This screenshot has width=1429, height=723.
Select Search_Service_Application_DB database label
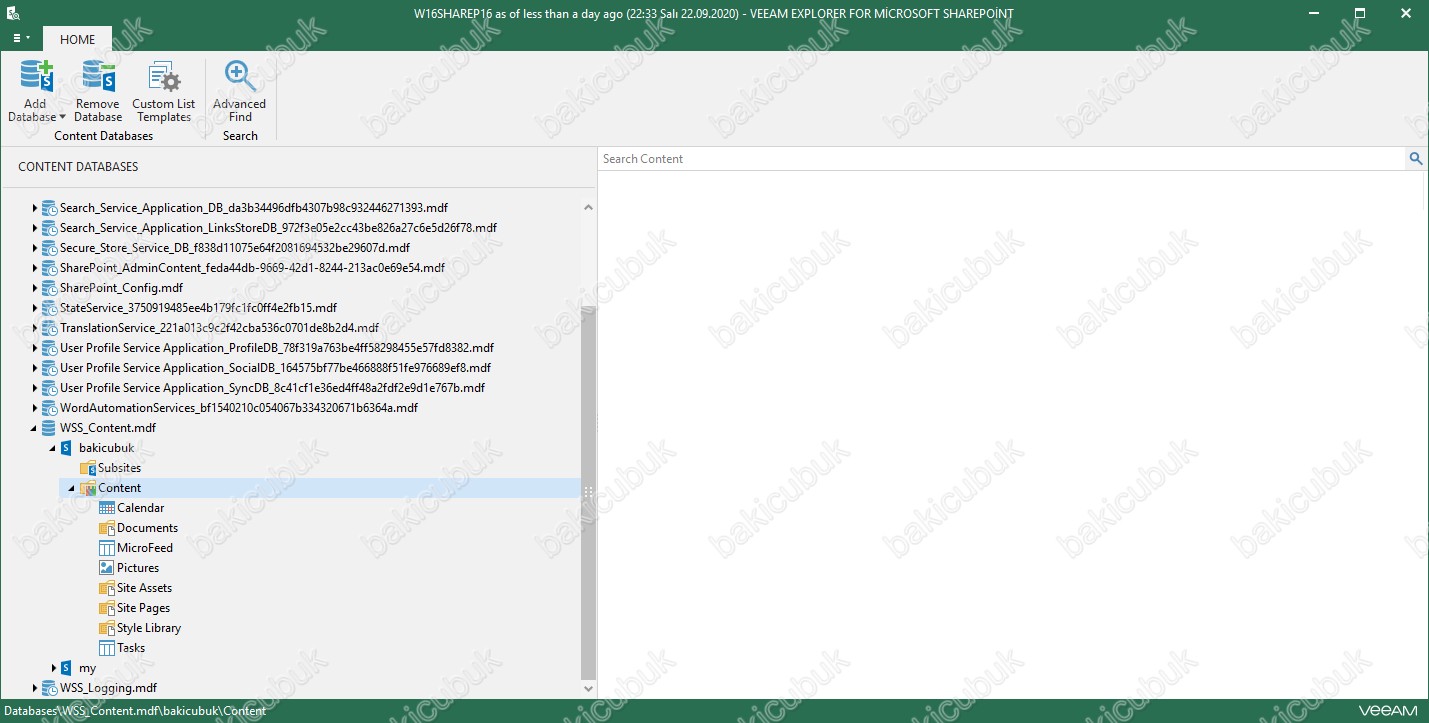[254, 208]
